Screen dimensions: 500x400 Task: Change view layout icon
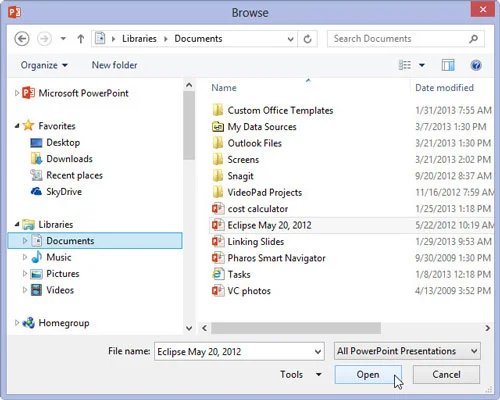click(x=405, y=65)
